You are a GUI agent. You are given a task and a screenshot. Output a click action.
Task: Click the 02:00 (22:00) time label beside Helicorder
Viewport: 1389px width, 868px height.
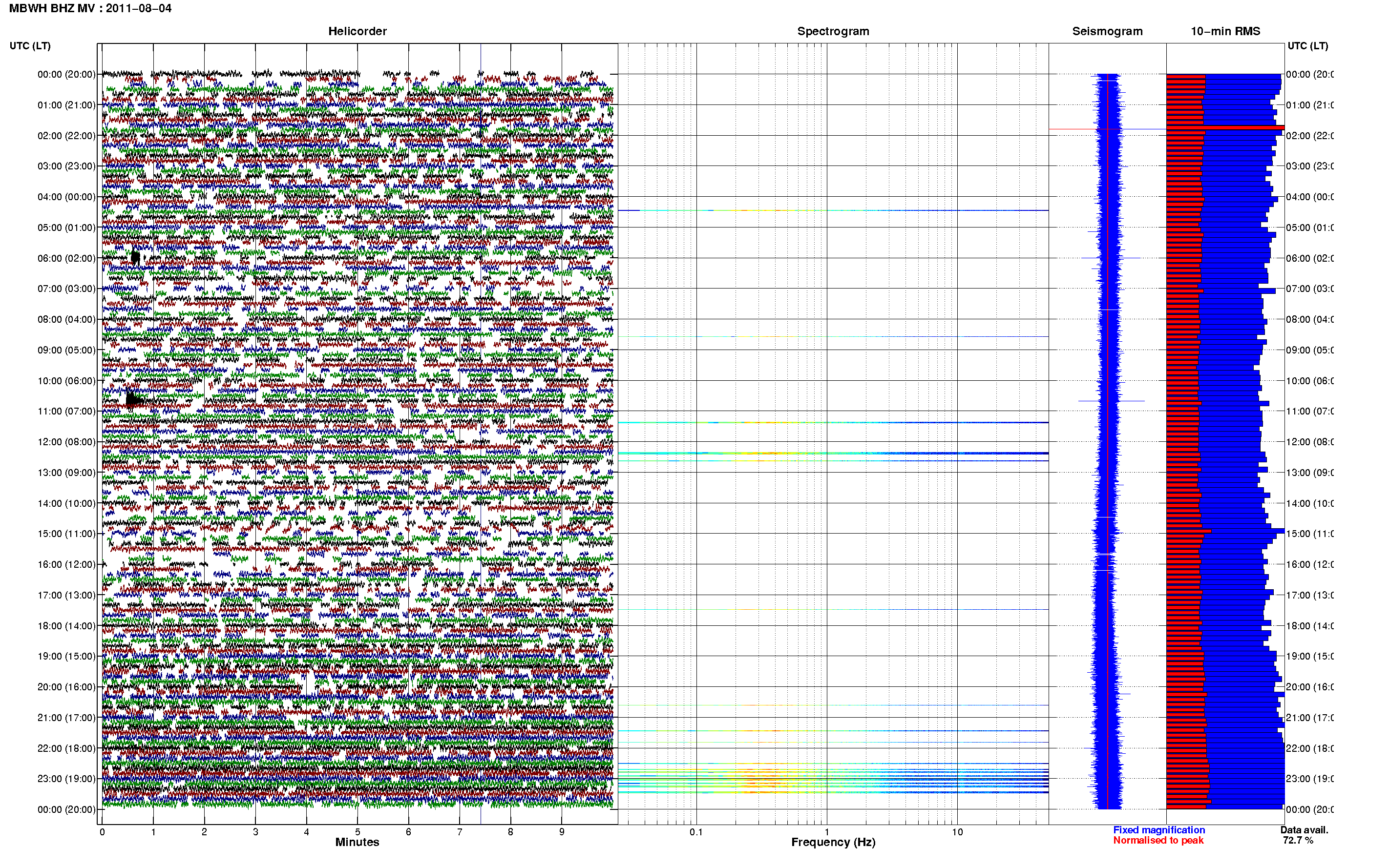[x=66, y=136]
